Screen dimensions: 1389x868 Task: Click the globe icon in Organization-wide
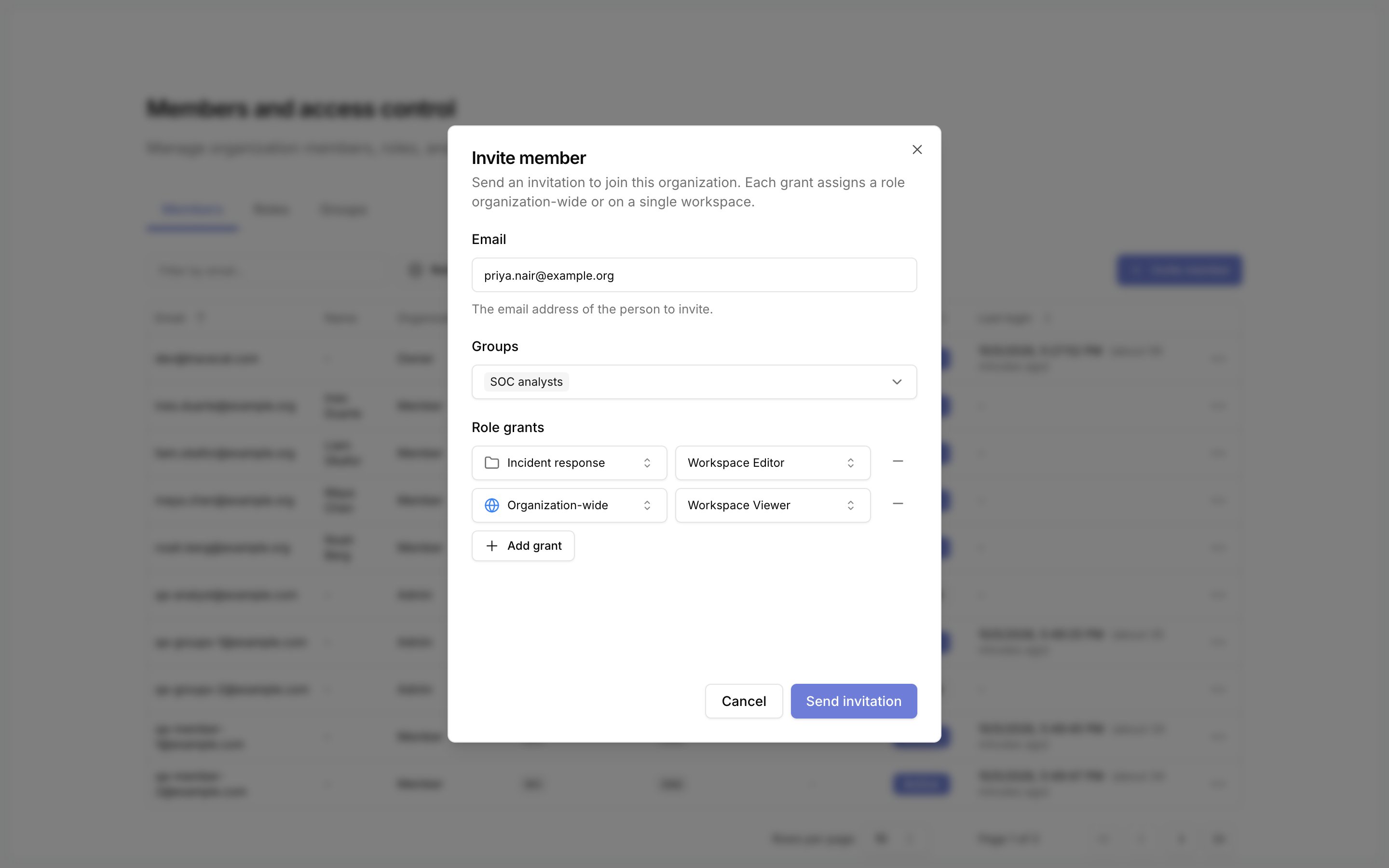click(x=491, y=505)
